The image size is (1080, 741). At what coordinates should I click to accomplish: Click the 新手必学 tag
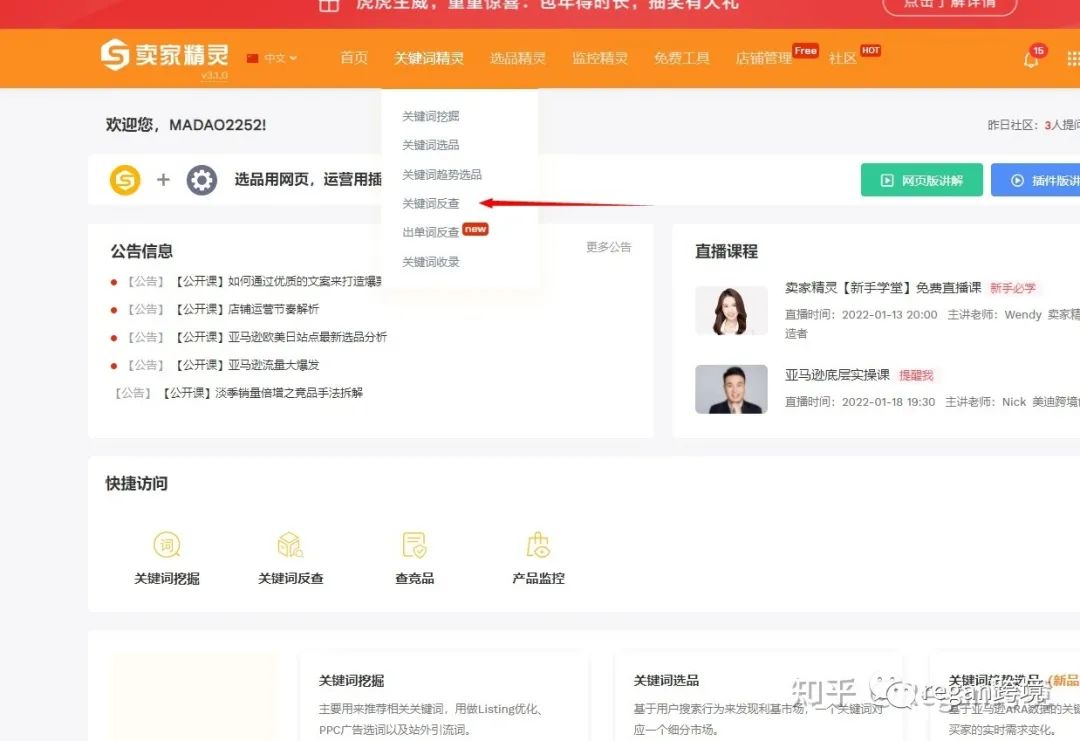tap(1012, 288)
